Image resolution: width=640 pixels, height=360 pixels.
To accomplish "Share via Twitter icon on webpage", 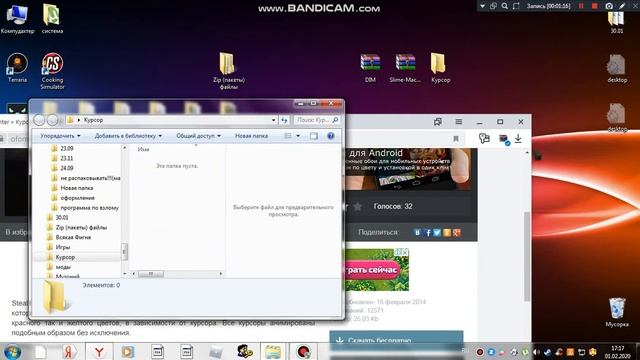I will (437, 233).
